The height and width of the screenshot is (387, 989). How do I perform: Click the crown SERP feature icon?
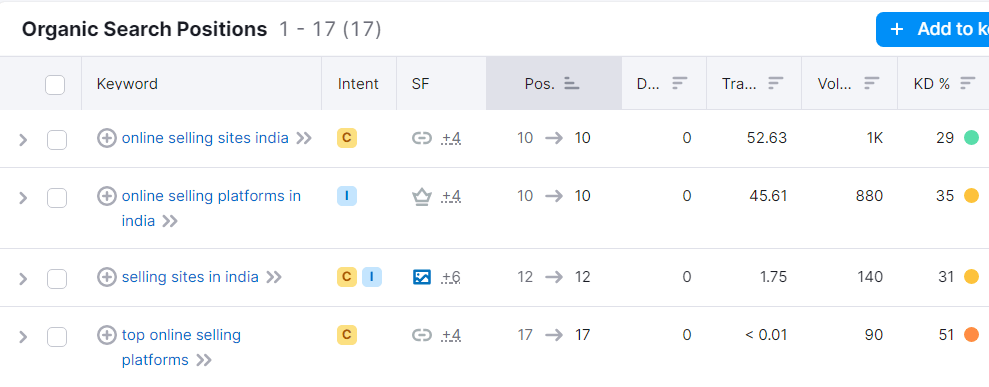(x=421, y=197)
